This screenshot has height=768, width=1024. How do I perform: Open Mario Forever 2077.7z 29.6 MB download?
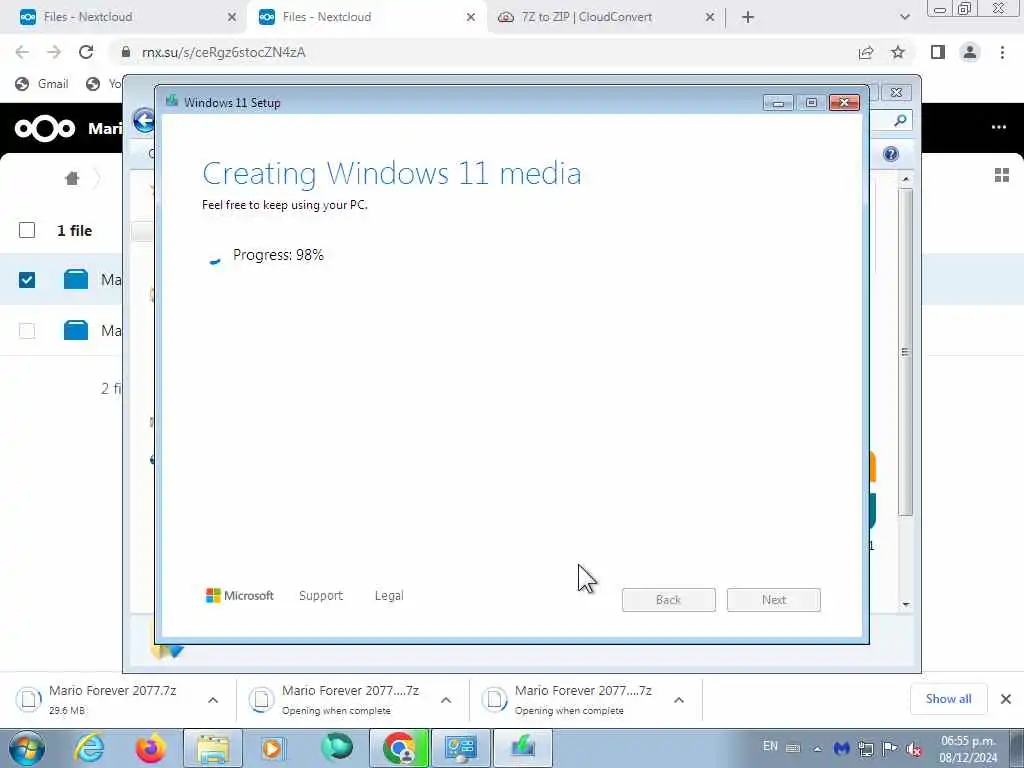[x=111, y=699]
